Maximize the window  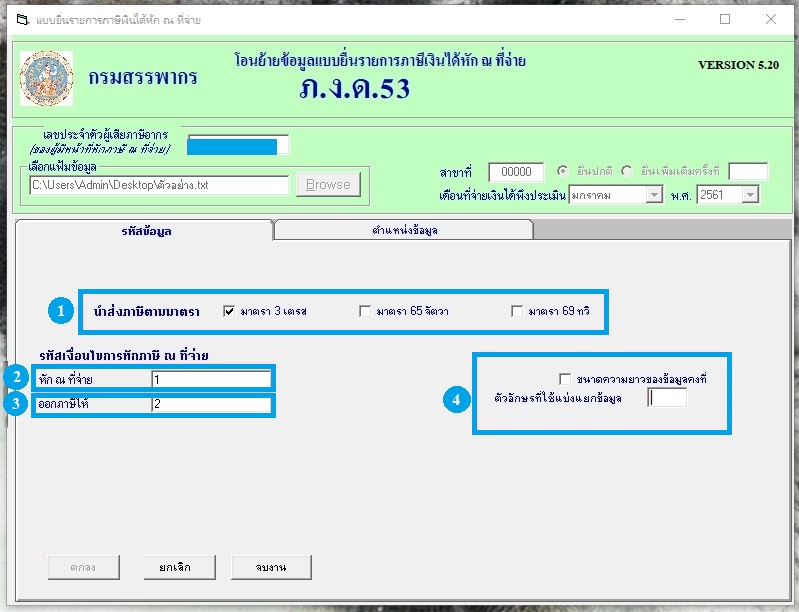(725, 19)
